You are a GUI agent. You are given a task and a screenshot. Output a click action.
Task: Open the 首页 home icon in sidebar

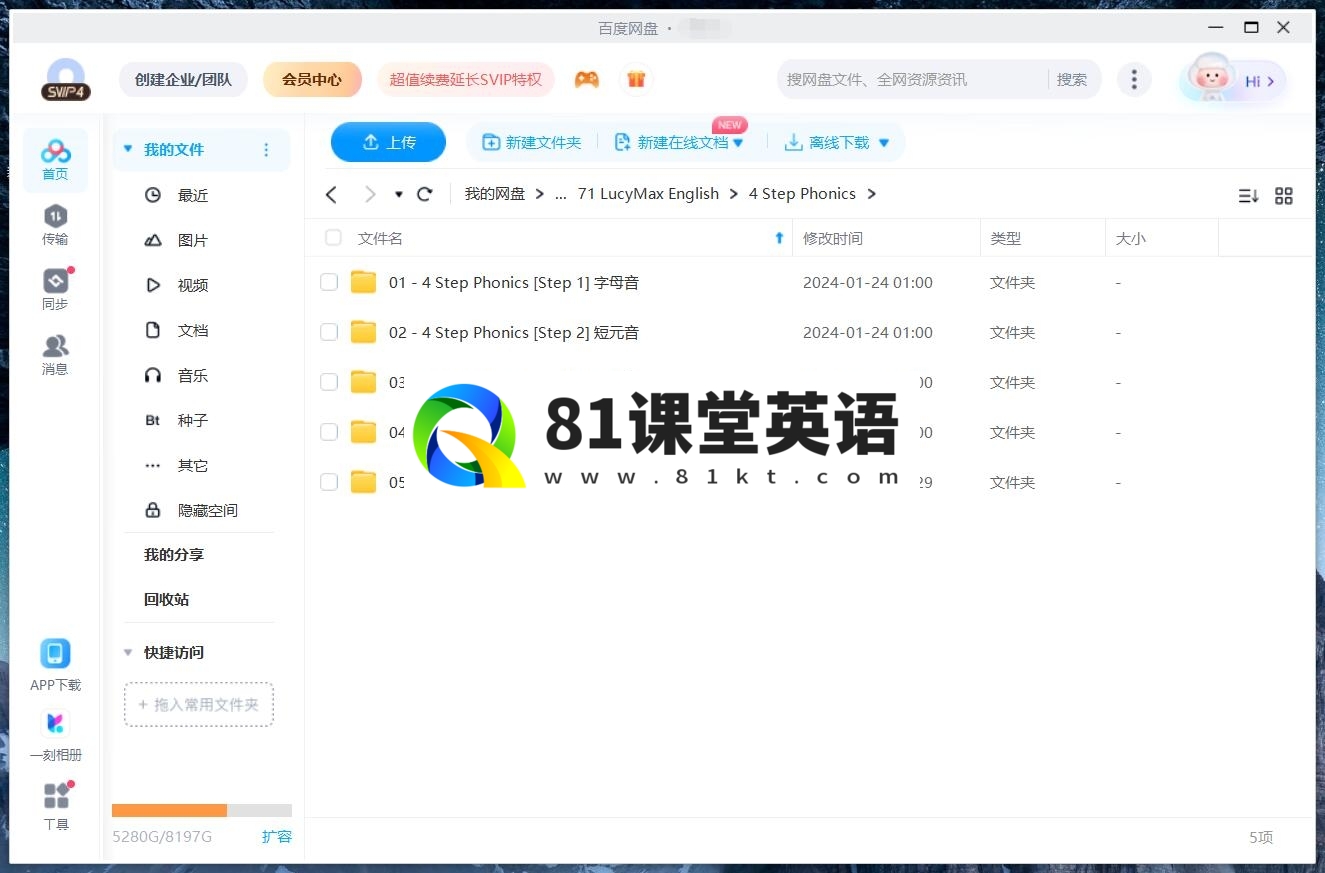point(55,160)
